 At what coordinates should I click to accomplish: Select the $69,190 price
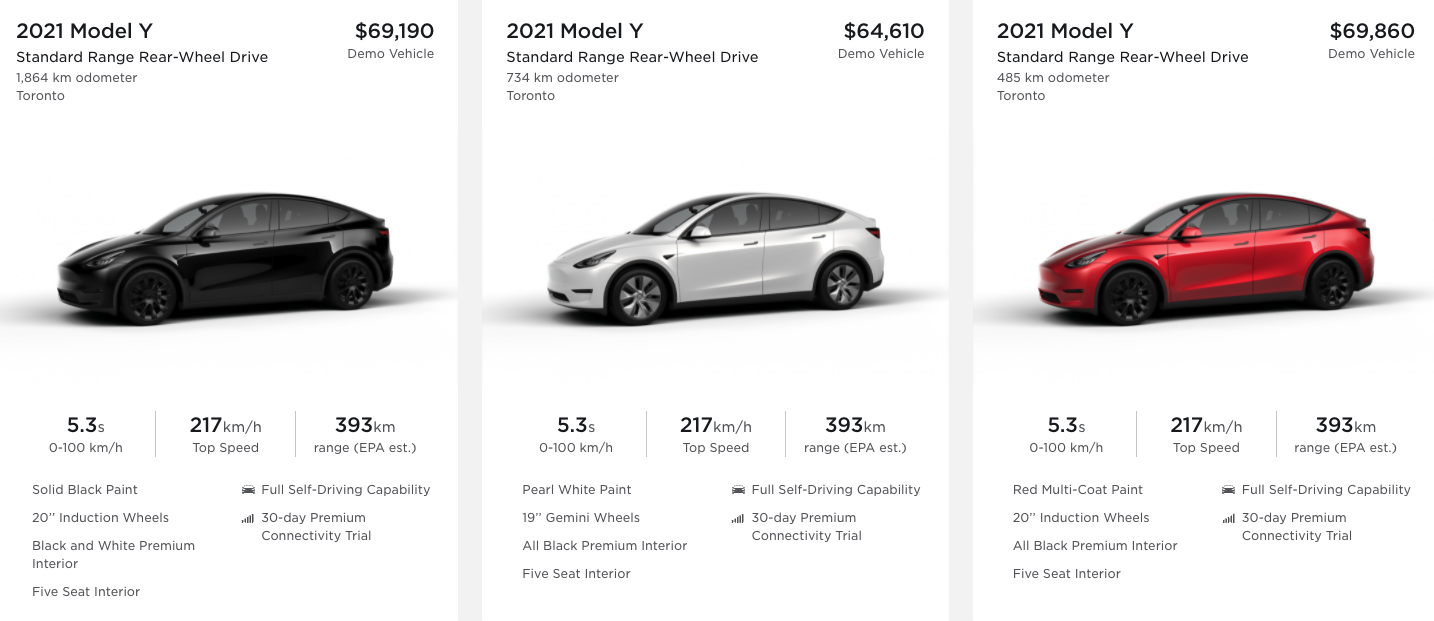coord(394,32)
